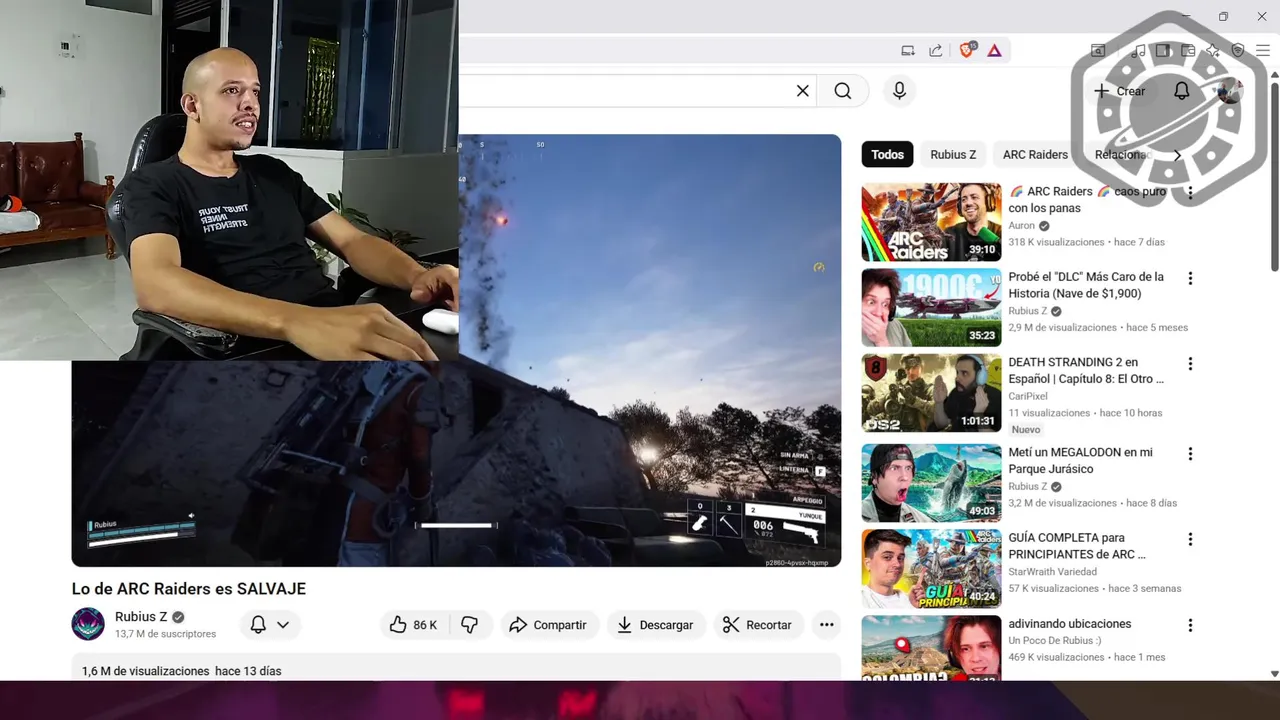
Task: Open the GUÍA COMPLETA para PRINCIPIANTES title
Action: pyautogui.click(x=1077, y=546)
